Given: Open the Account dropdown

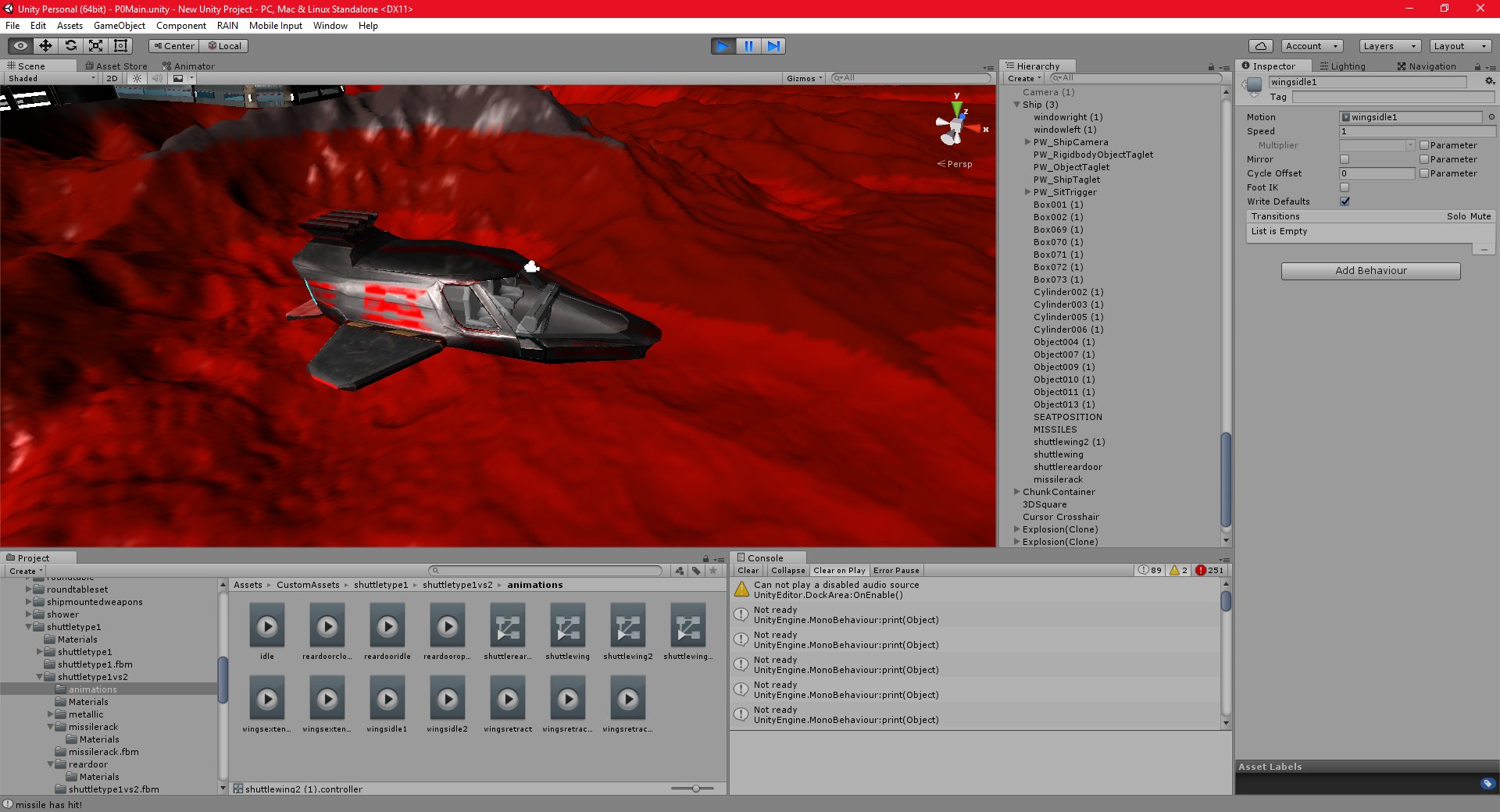Looking at the screenshot, I should [1312, 46].
